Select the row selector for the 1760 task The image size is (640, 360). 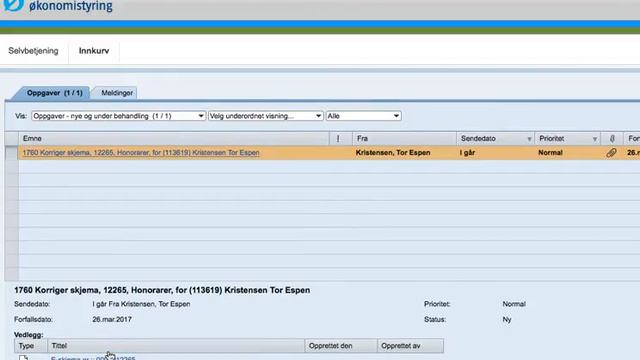click(x=11, y=153)
